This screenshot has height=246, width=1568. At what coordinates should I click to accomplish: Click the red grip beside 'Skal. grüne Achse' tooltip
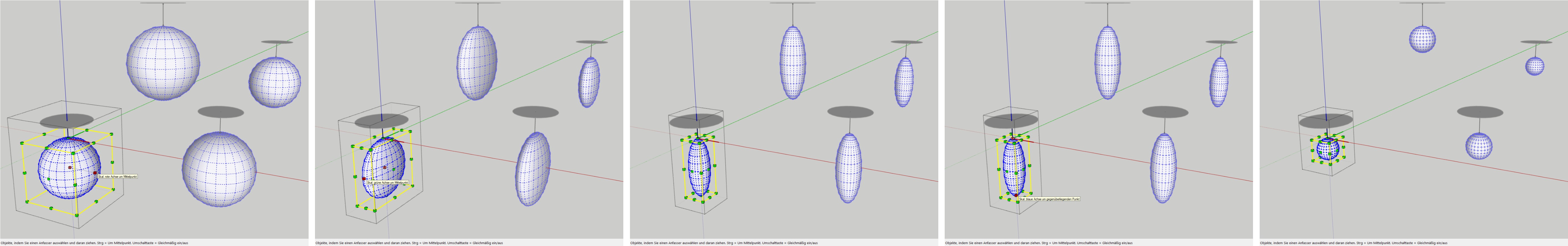(x=363, y=179)
